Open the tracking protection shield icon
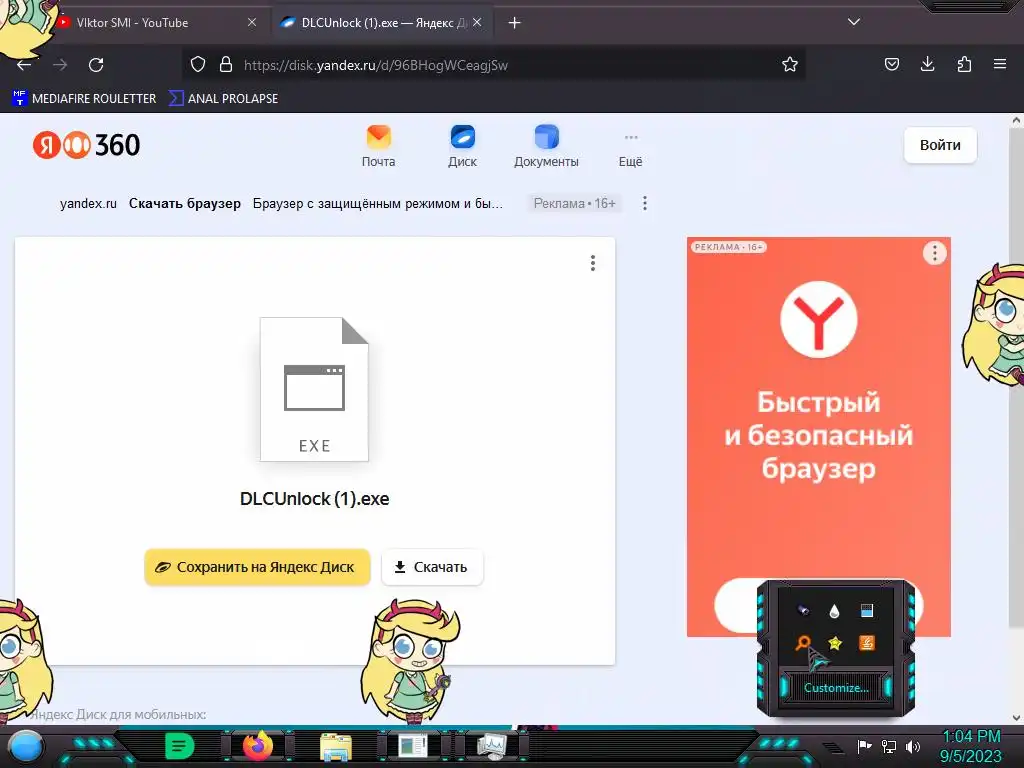Viewport: 1024px width, 768px height. pyautogui.click(x=198, y=65)
